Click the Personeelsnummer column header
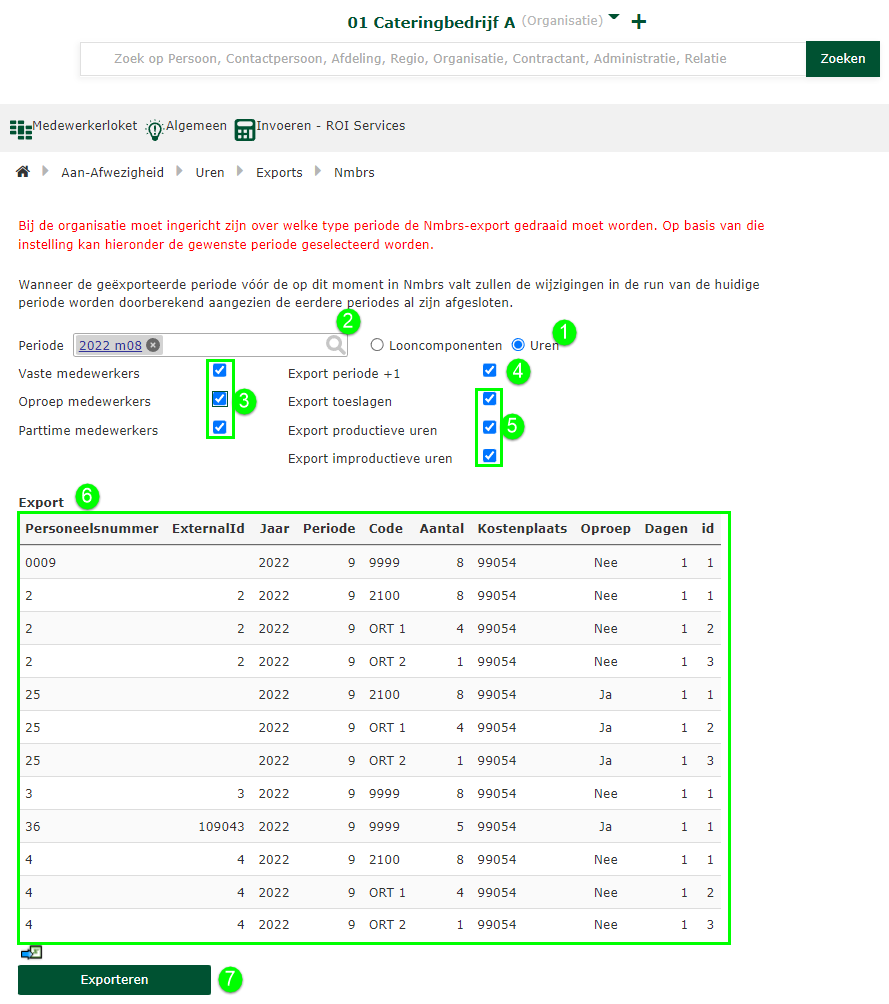 [x=92, y=528]
